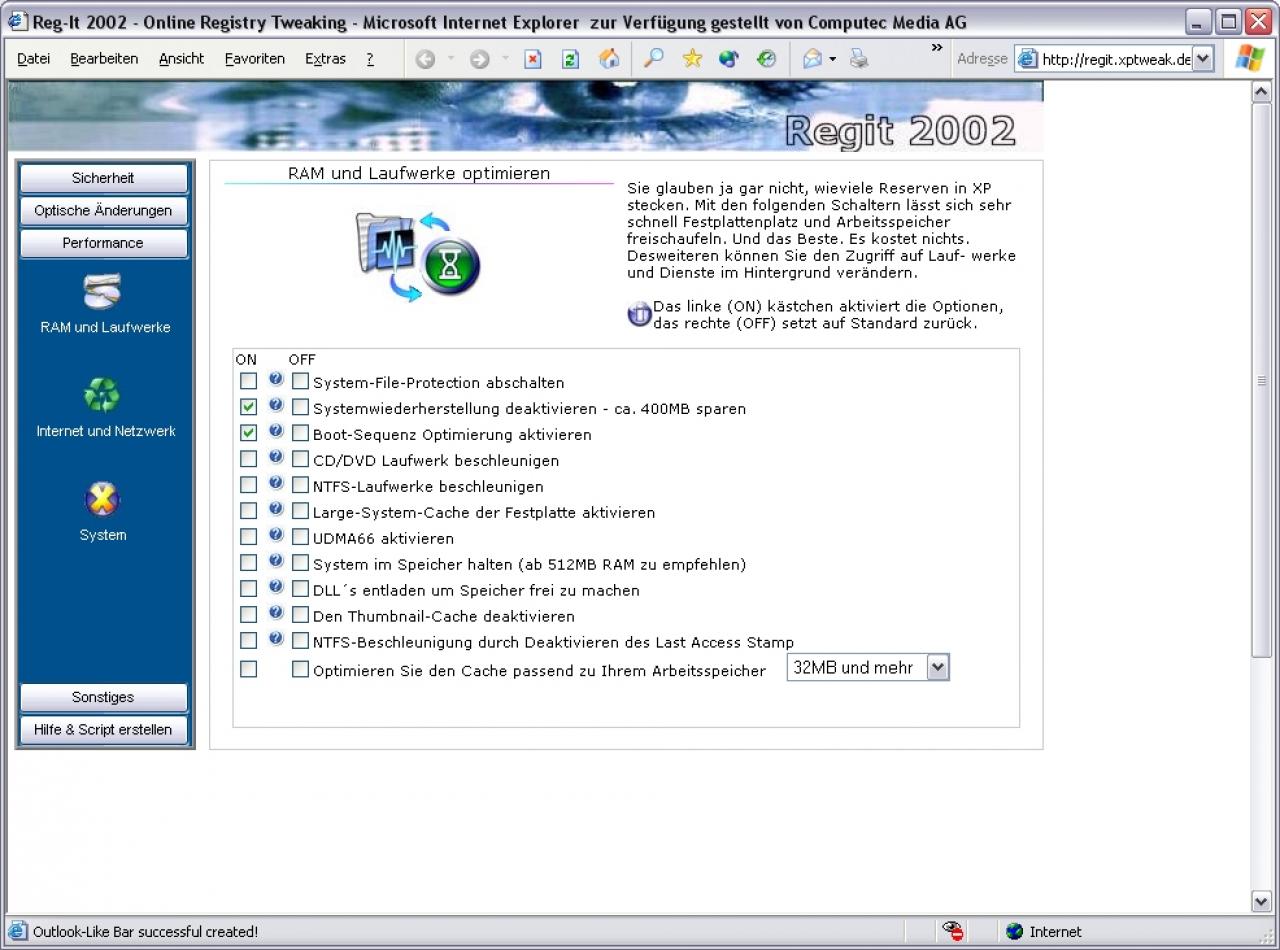Open Favorites star icon in toolbar
Screen dimensions: 1280x950
click(x=692, y=59)
